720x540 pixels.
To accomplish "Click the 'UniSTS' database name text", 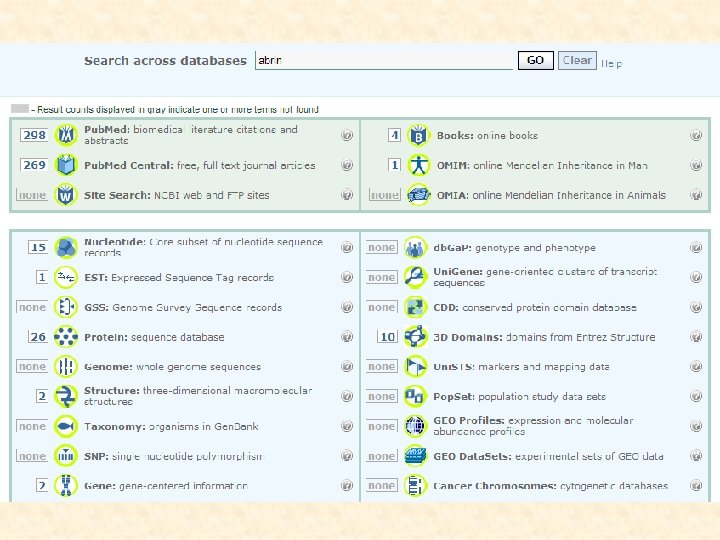I will pos(454,366).
